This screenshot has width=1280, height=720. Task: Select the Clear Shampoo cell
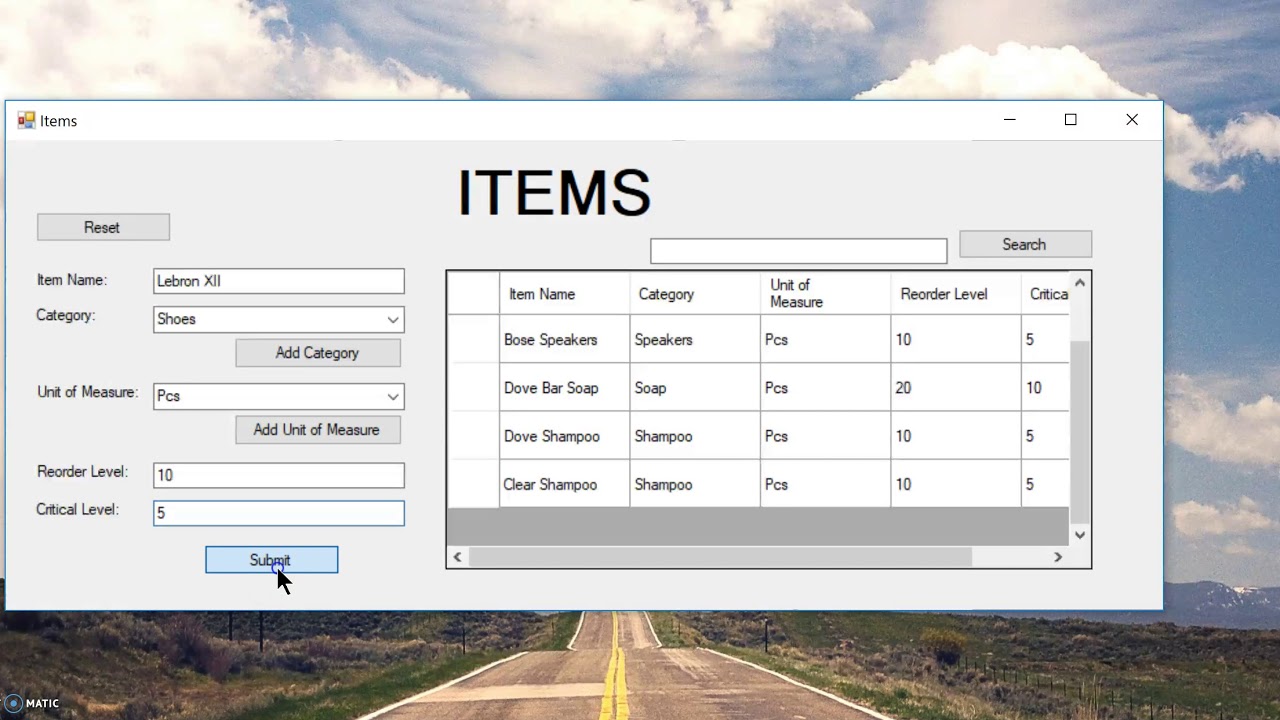pos(565,484)
